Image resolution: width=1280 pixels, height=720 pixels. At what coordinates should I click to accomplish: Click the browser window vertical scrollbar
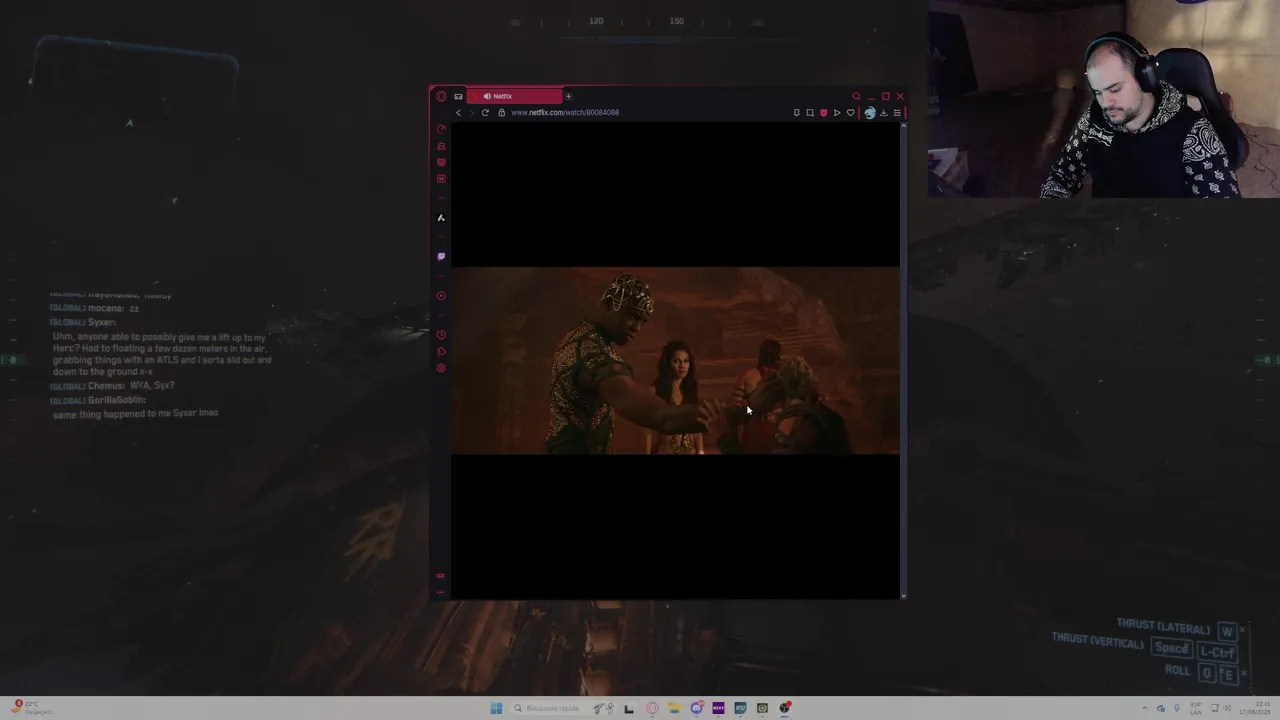(903, 360)
